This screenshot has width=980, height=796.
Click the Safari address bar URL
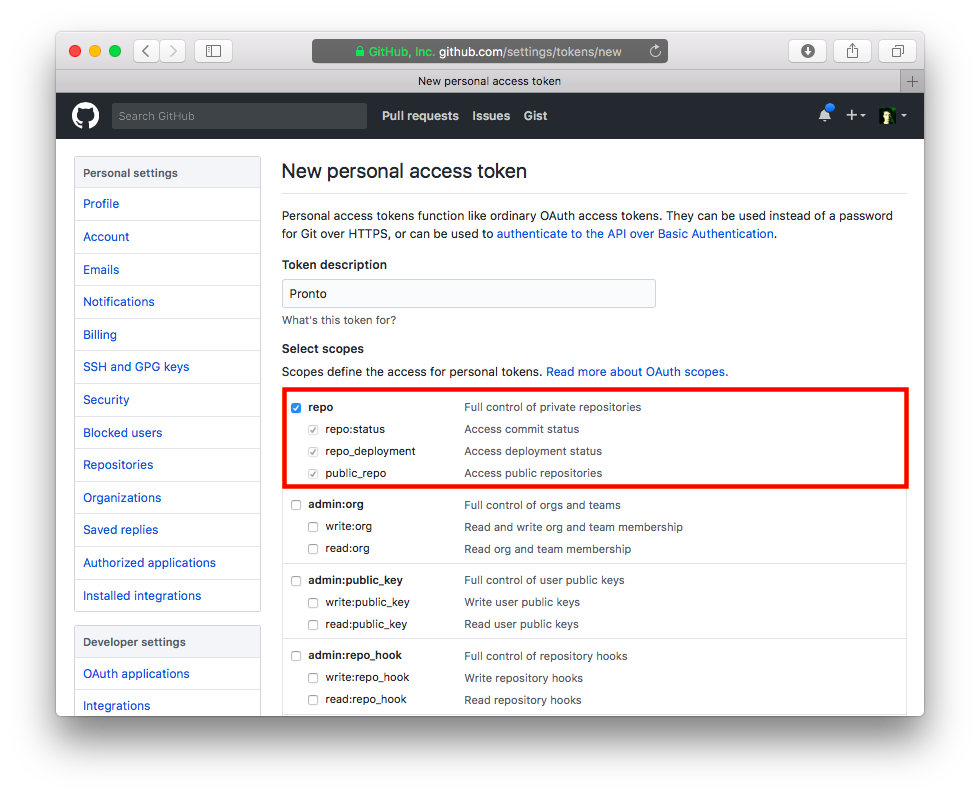tap(490, 51)
